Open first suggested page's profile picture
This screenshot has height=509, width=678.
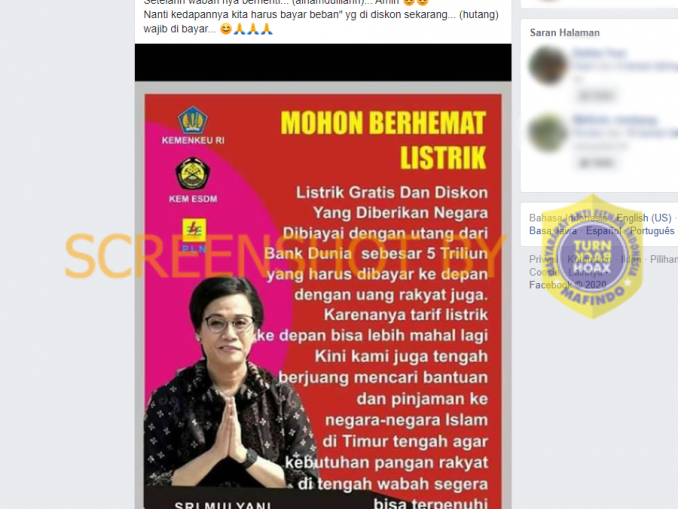coord(548,65)
